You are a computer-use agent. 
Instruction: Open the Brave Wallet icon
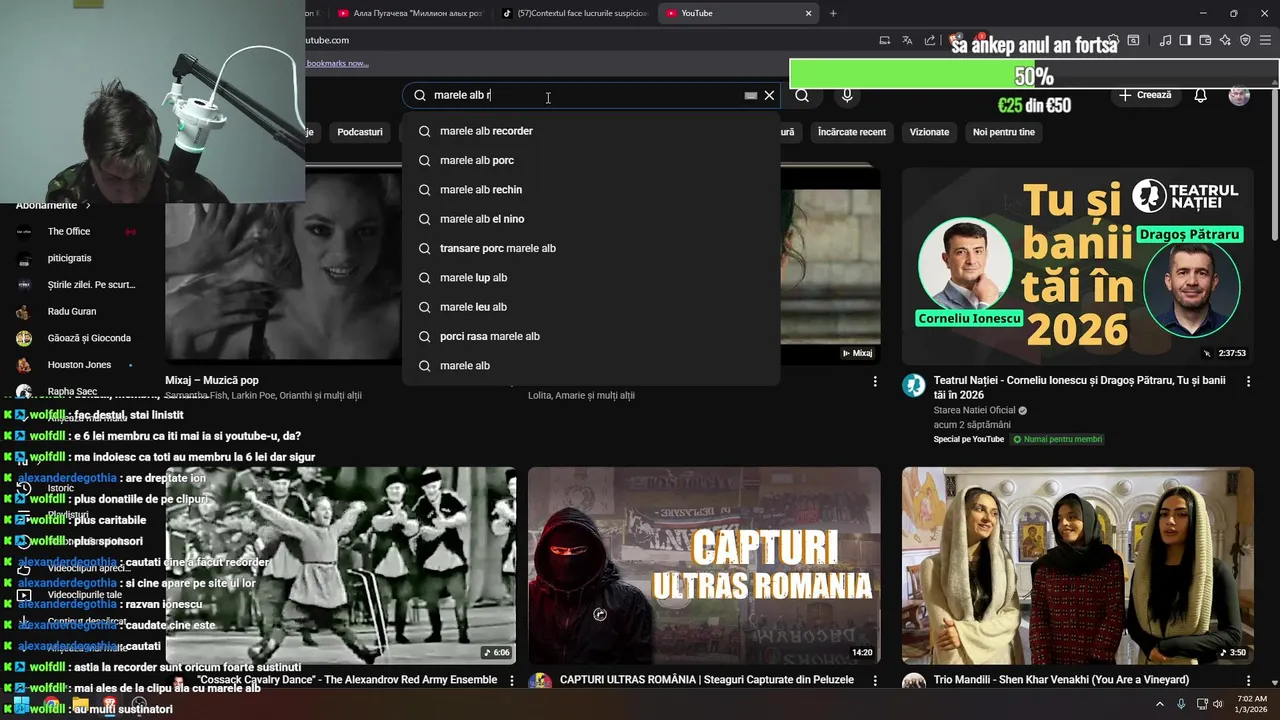click(1205, 40)
